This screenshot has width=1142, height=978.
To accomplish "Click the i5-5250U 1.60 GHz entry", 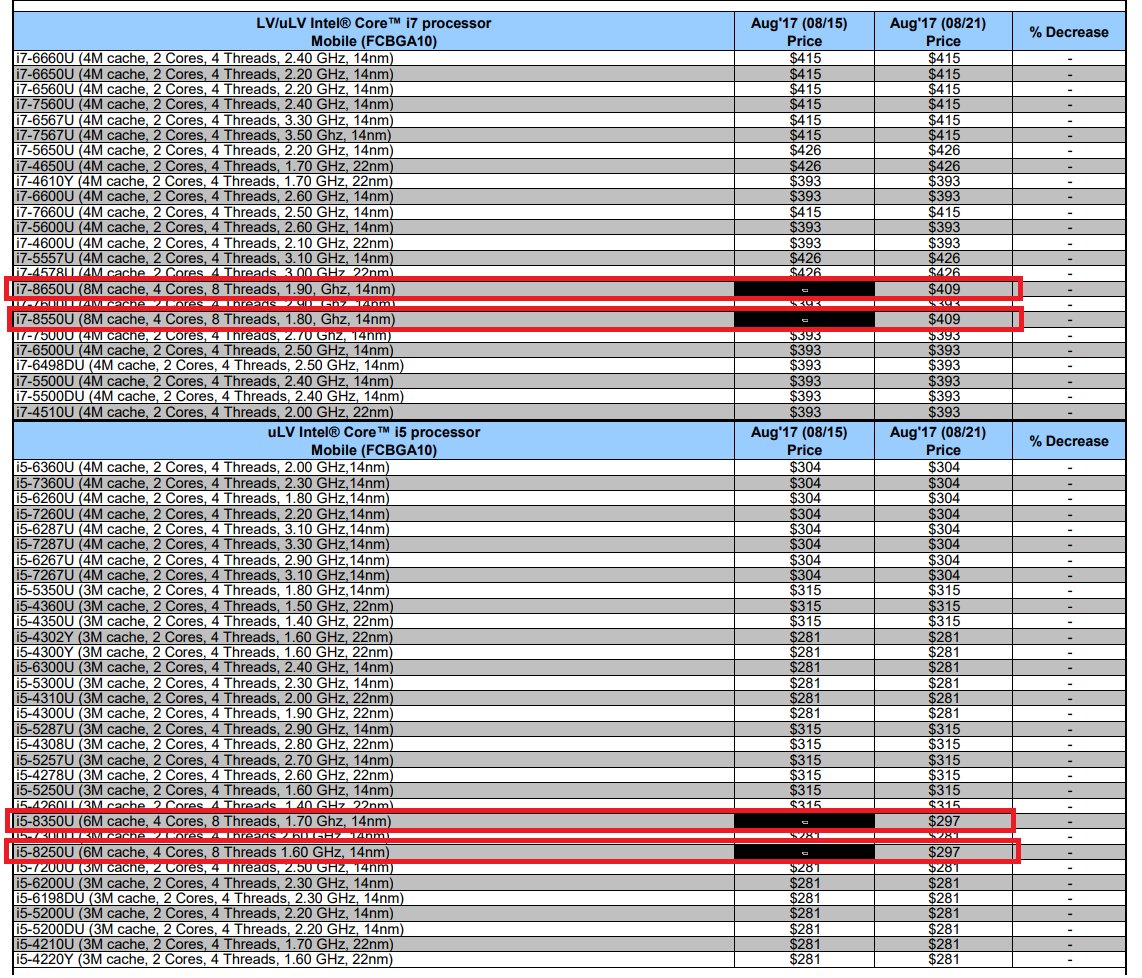I will point(205,791).
